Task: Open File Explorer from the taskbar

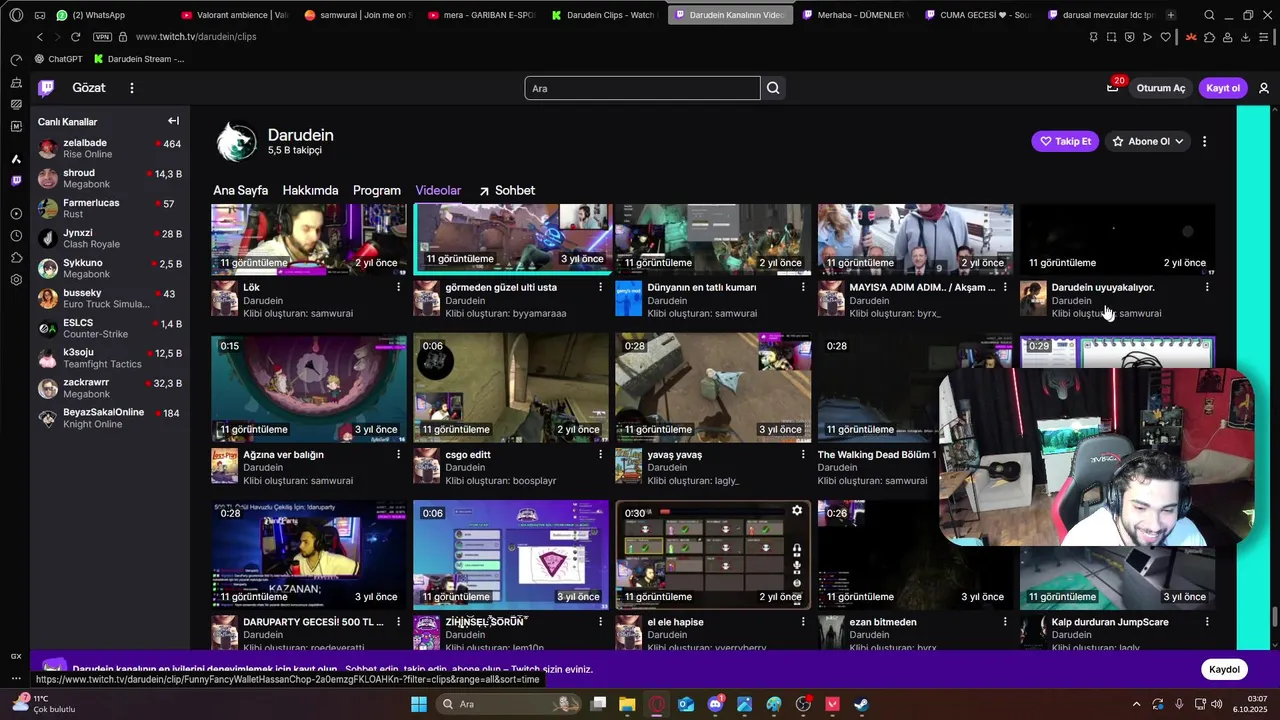Action: click(x=627, y=704)
